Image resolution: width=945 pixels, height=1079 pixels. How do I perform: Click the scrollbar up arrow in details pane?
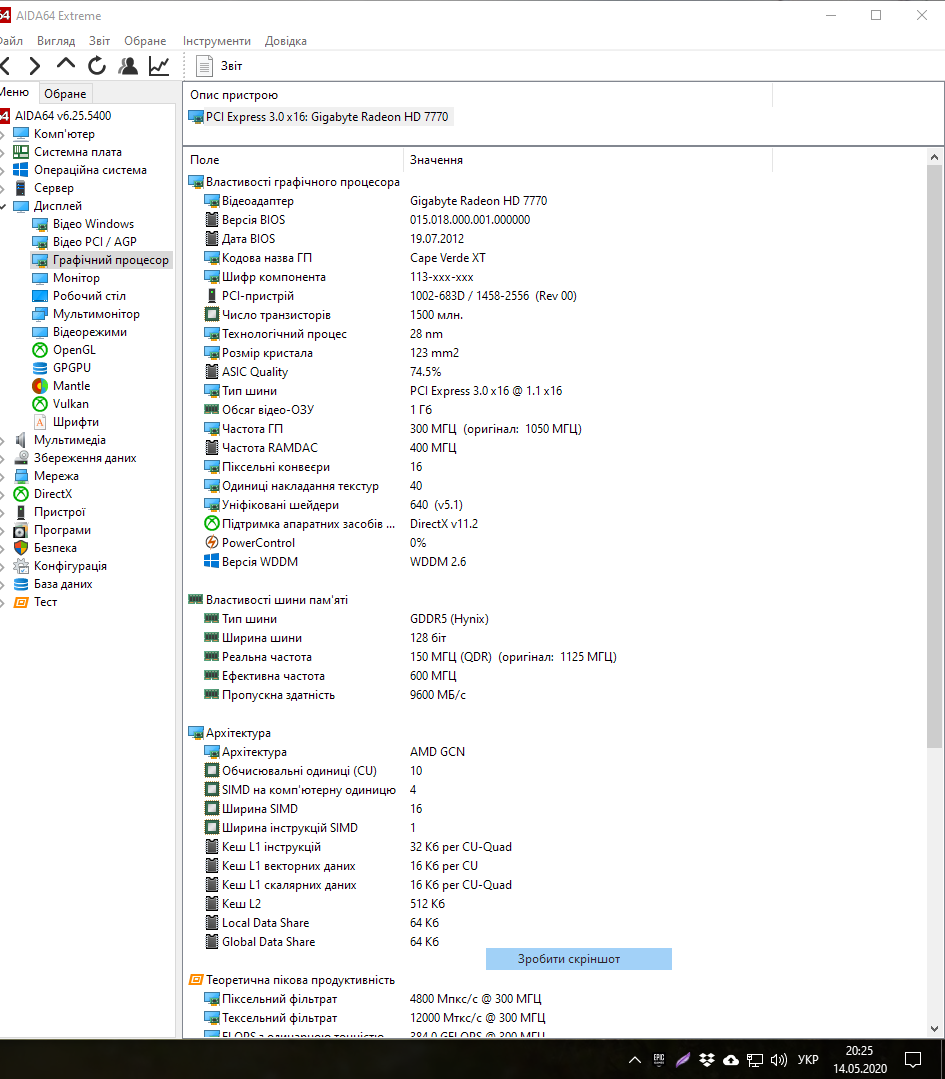[x=934, y=157]
